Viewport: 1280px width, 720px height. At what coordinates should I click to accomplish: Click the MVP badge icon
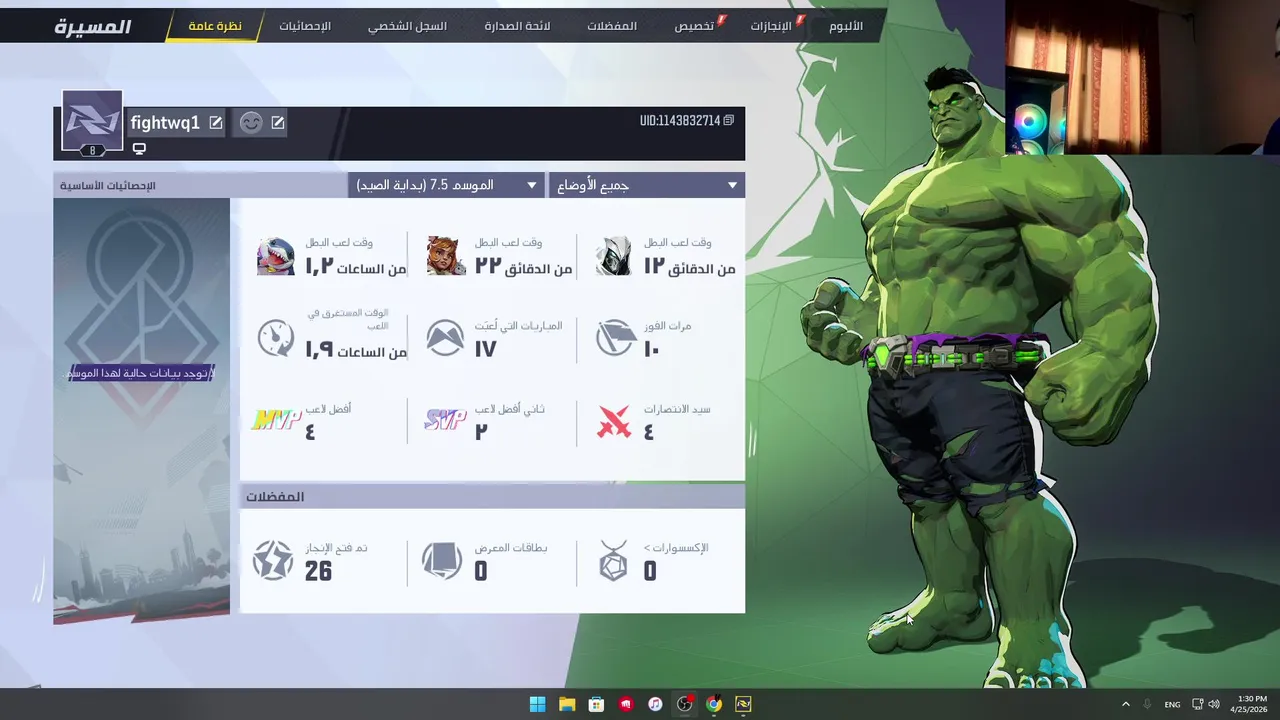point(276,421)
